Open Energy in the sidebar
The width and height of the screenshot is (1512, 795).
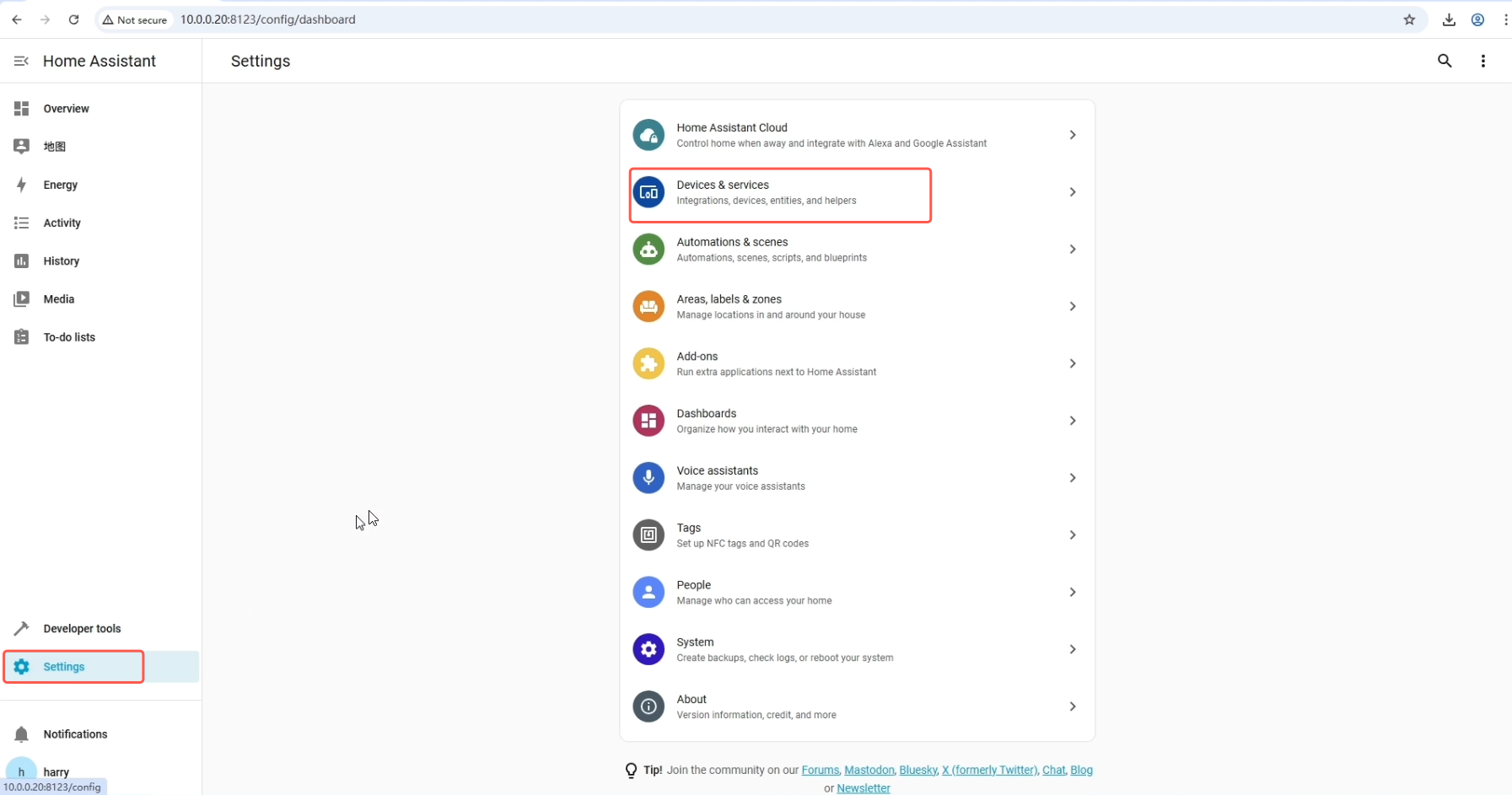[x=60, y=185]
